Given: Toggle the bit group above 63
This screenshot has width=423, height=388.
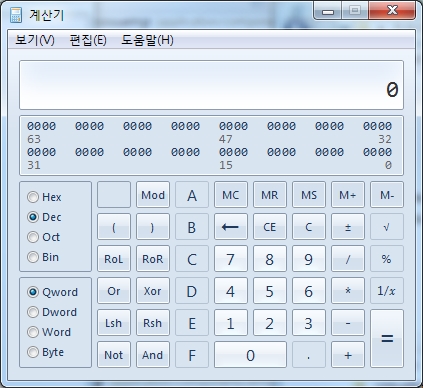Looking at the screenshot, I should [42, 126].
